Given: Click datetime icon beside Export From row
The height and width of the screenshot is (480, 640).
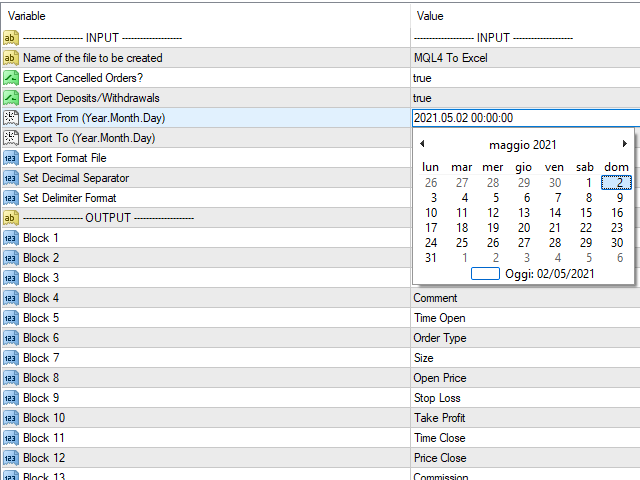Looking at the screenshot, I should coord(11,118).
